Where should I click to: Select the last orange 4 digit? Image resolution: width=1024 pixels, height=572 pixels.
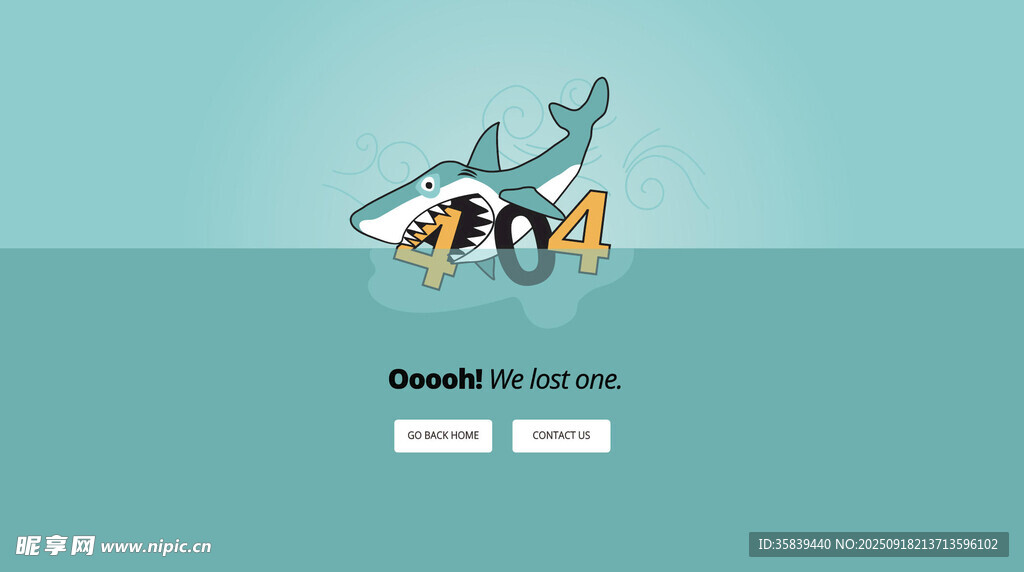click(x=581, y=231)
